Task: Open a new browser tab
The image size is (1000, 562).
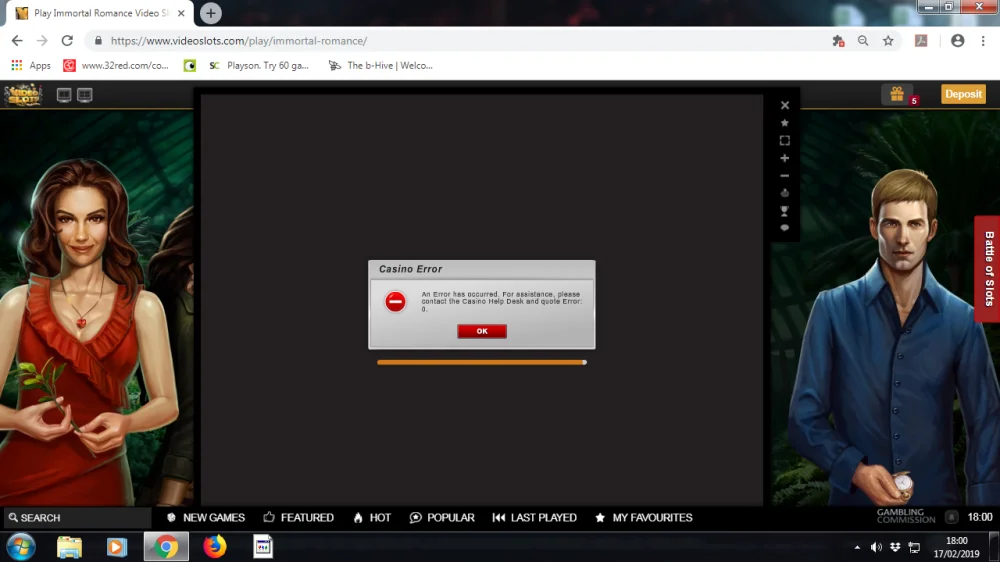Action: (x=210, y=13)
